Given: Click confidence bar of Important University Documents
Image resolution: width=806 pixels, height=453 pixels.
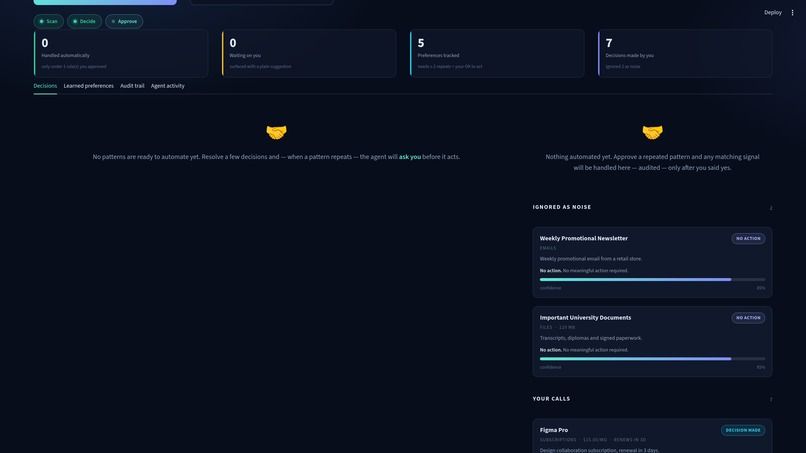Looking at the screenshot, I should tap(652, 359).
